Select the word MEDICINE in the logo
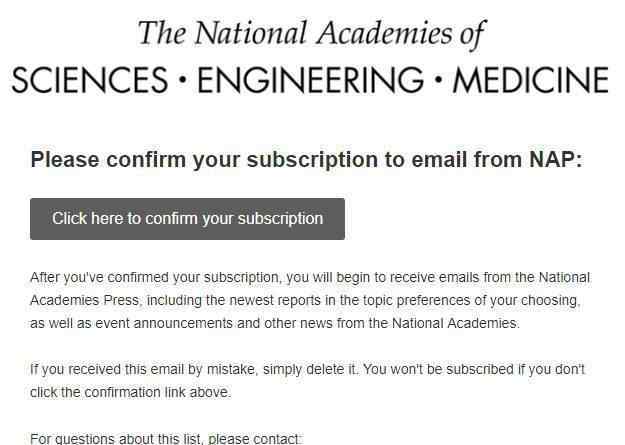The image size is (625, 445). (531, 80)
